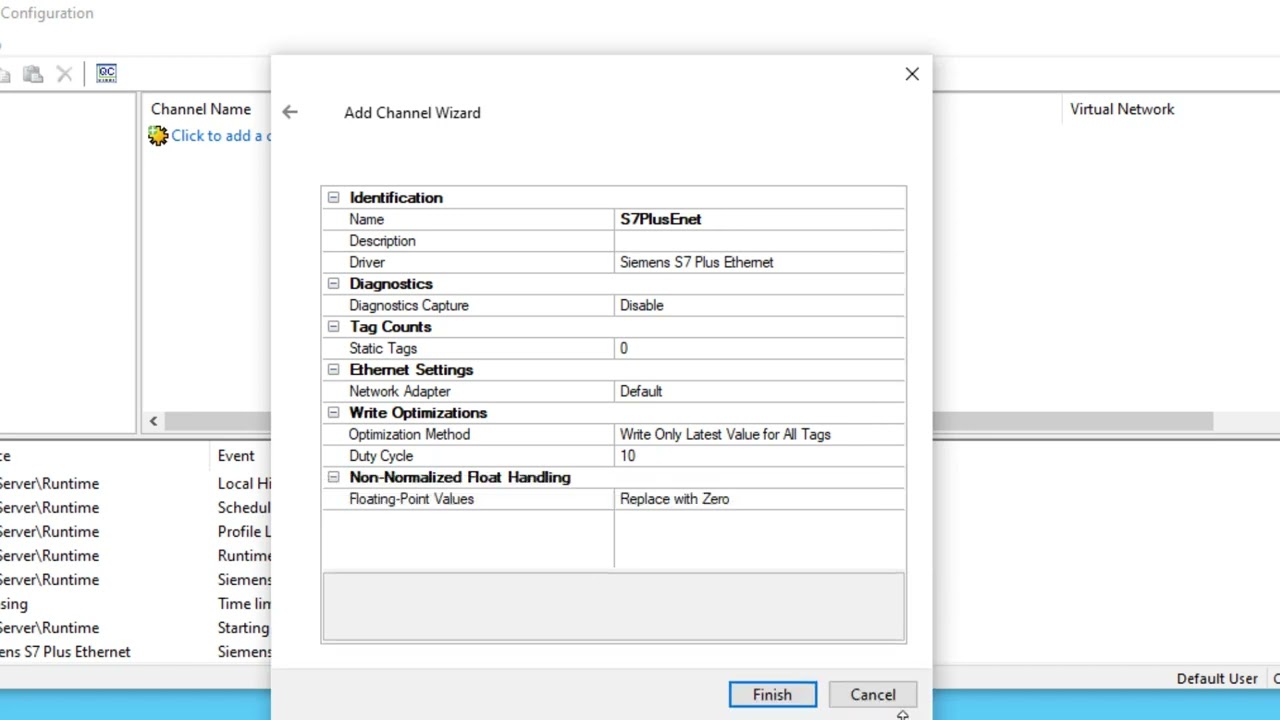The height and width of the screenshot is (720, 1280).
Task: Go back with the wizard's left arrow
Action: point(290,112)
